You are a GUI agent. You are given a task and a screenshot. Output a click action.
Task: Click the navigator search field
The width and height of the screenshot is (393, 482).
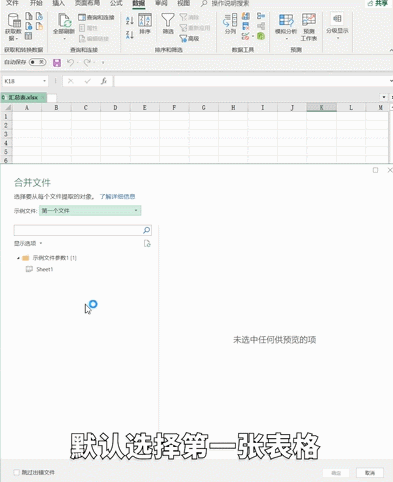(x=78, y=230)
